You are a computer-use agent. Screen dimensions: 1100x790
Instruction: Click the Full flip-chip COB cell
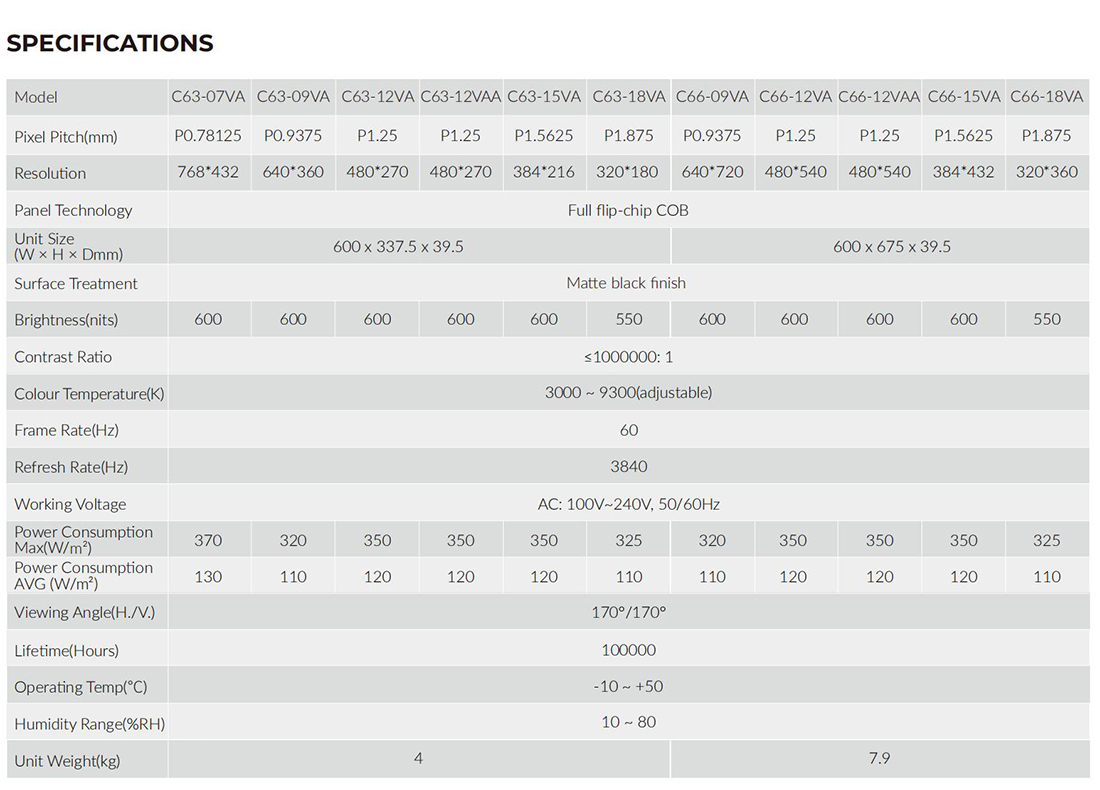click(629, 210)
